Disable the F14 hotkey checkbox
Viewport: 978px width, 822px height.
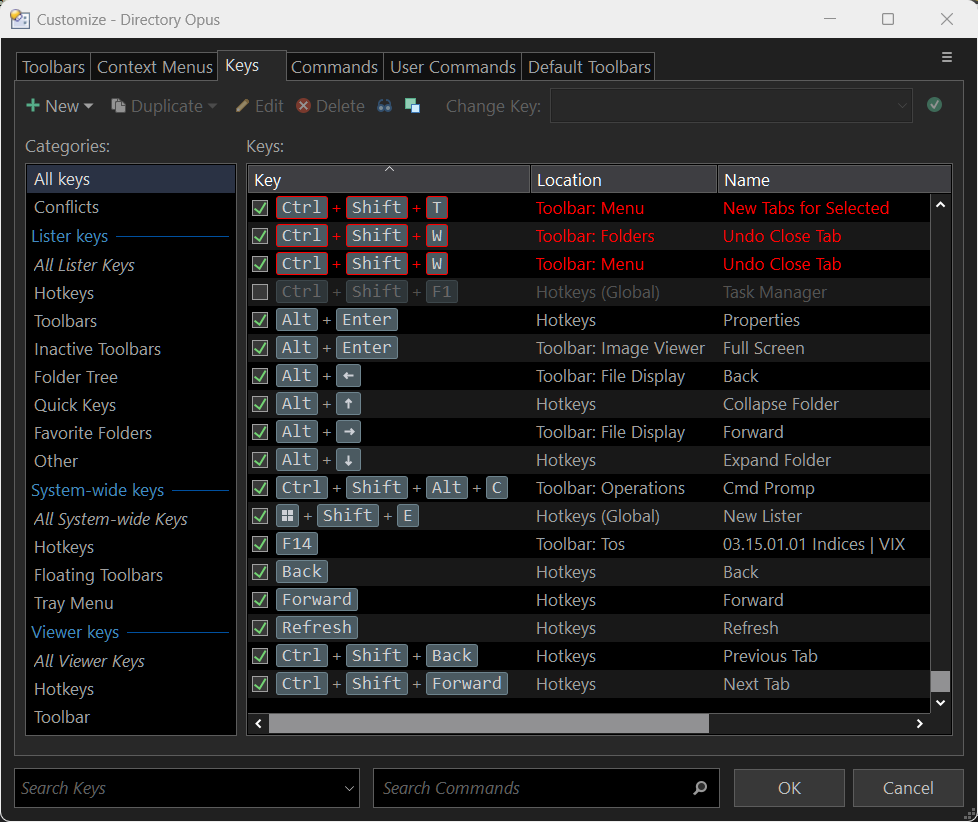click(260, 544)
